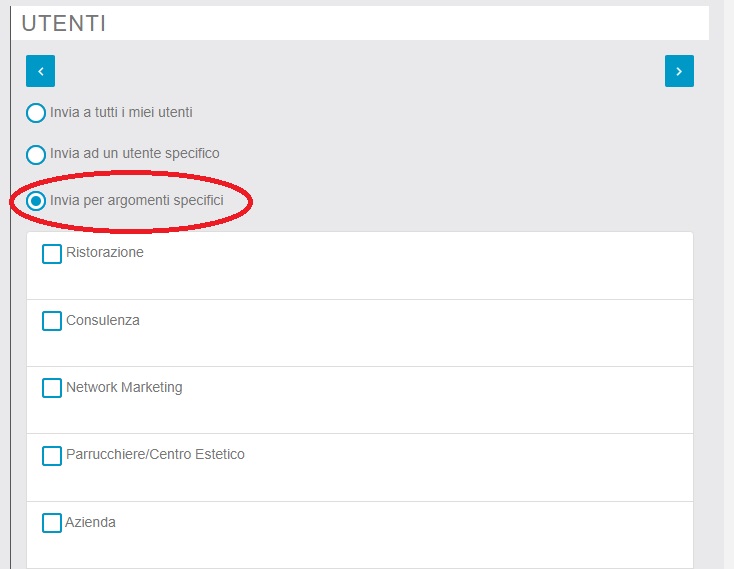Click the 'Network Marketing' label text
The height and width of the screenshot is (569, 734).
124,387
